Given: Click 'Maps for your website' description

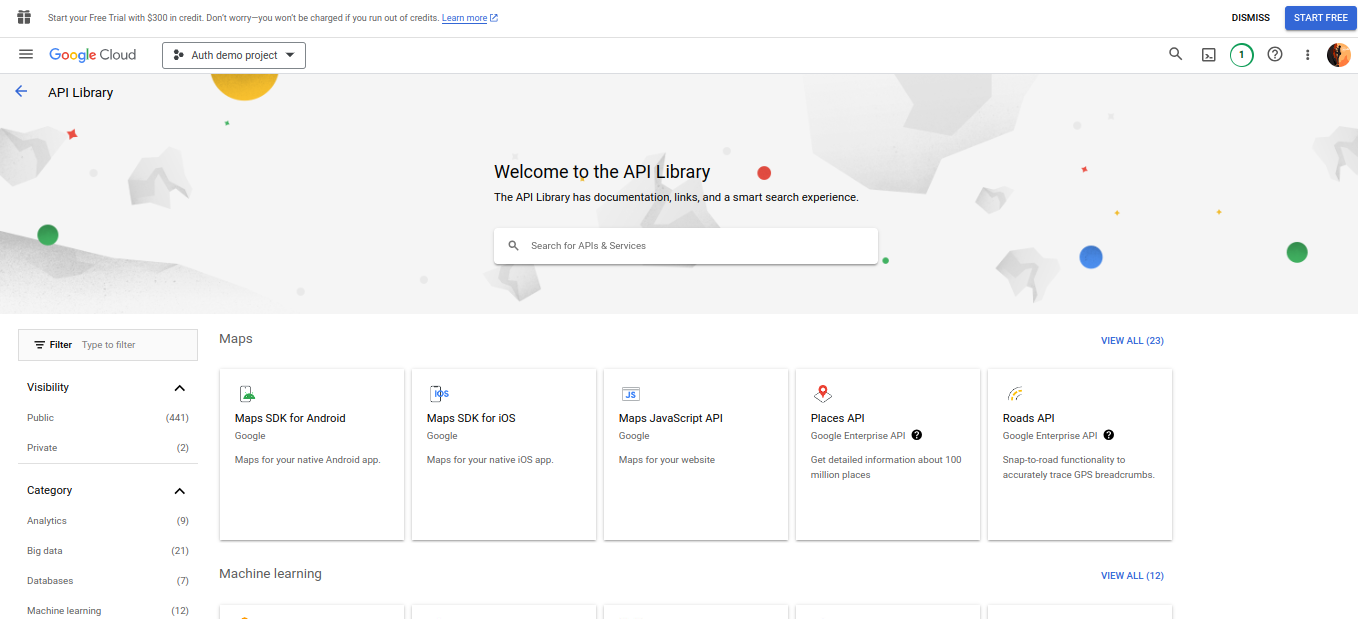Looking at the screenshot, I should [x=667, y=460].
